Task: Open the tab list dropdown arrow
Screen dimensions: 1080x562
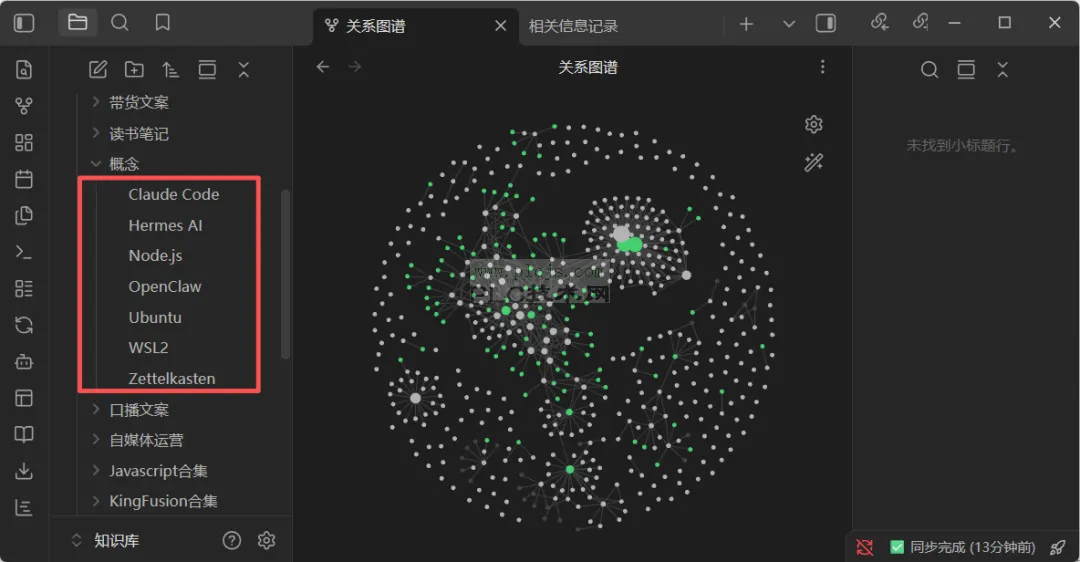Action: click(789, 24)
